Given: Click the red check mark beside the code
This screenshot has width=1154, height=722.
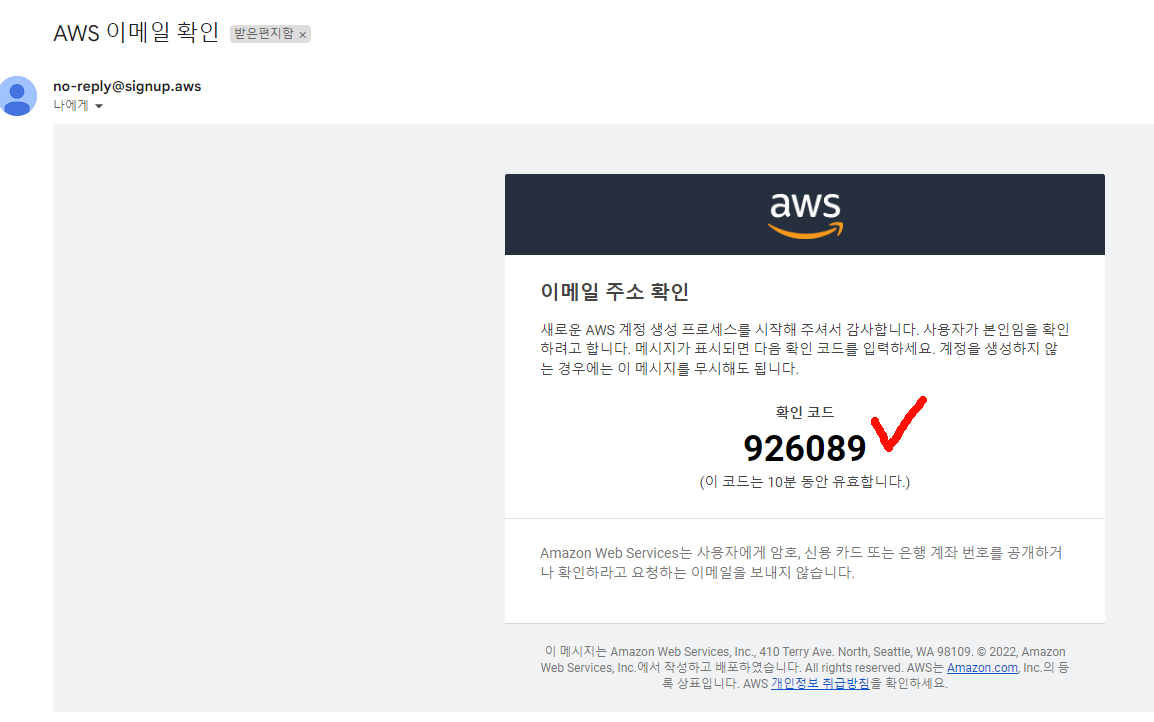Looking at the screenshot, I should tap(898, 423).
